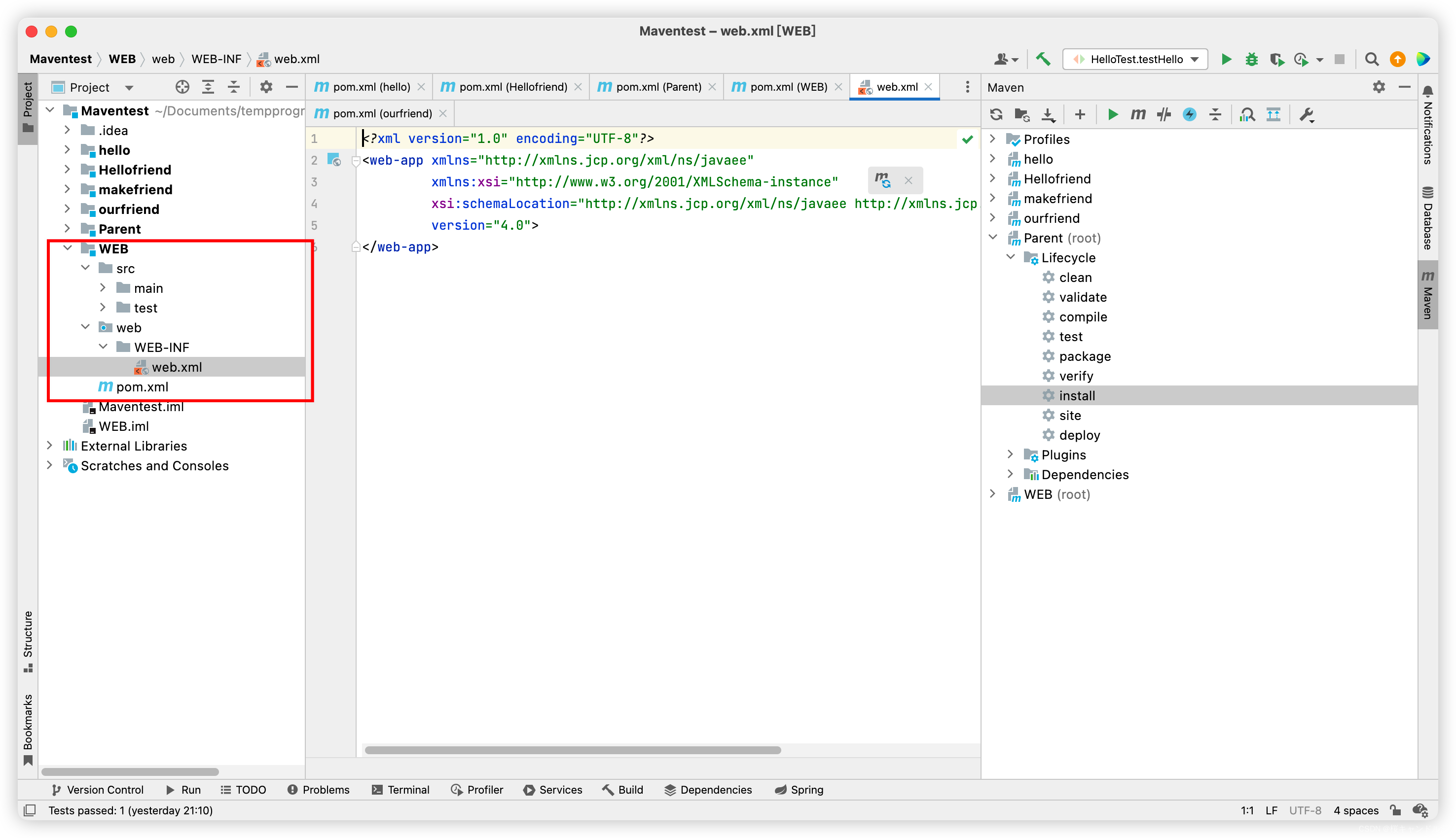Run selected Maven build in Maven panel

point(1113,114)
